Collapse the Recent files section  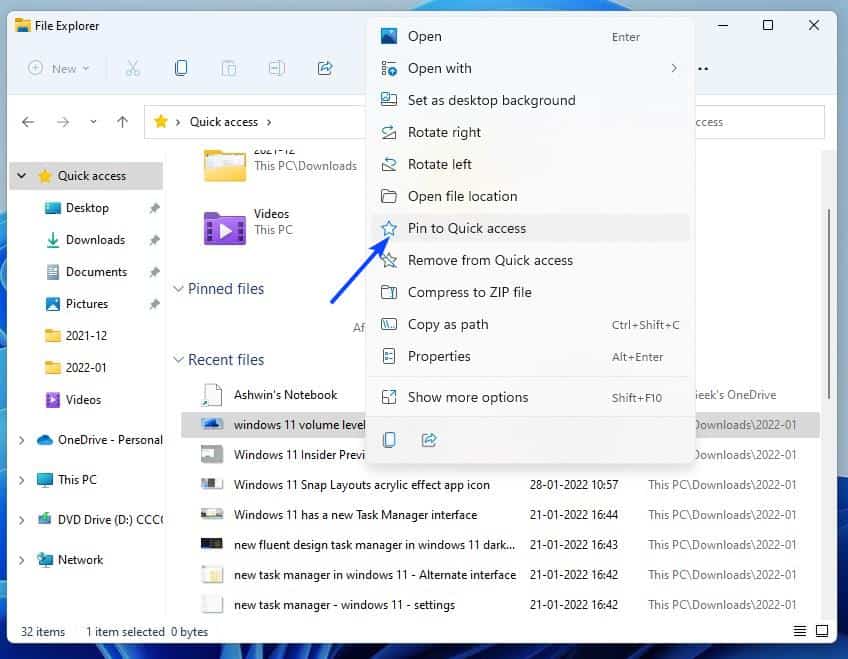pyautogui.click(x=178, y=360)
